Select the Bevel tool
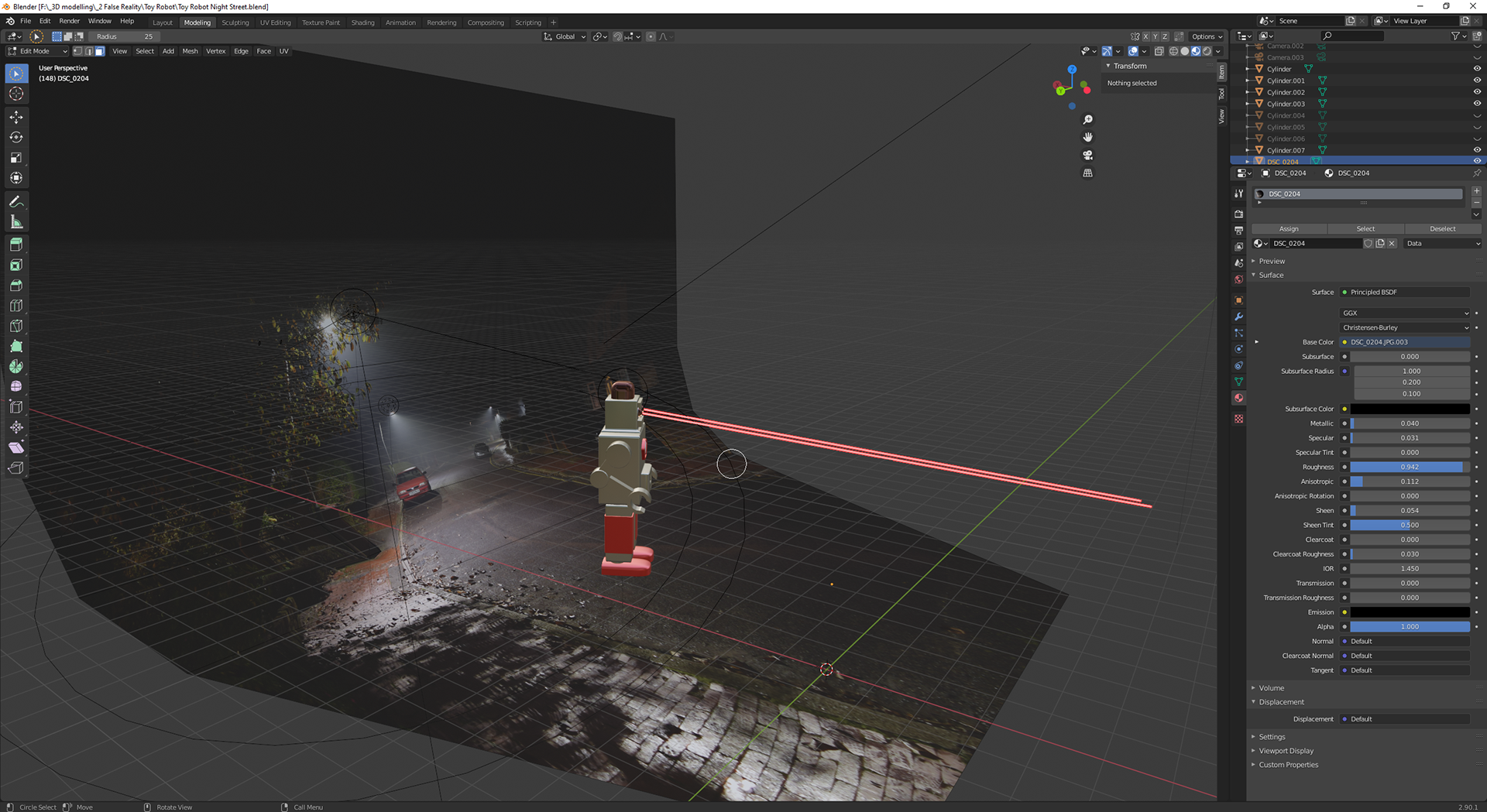Viewport: 1487px width, 812px height. click(x=16, y=286)
